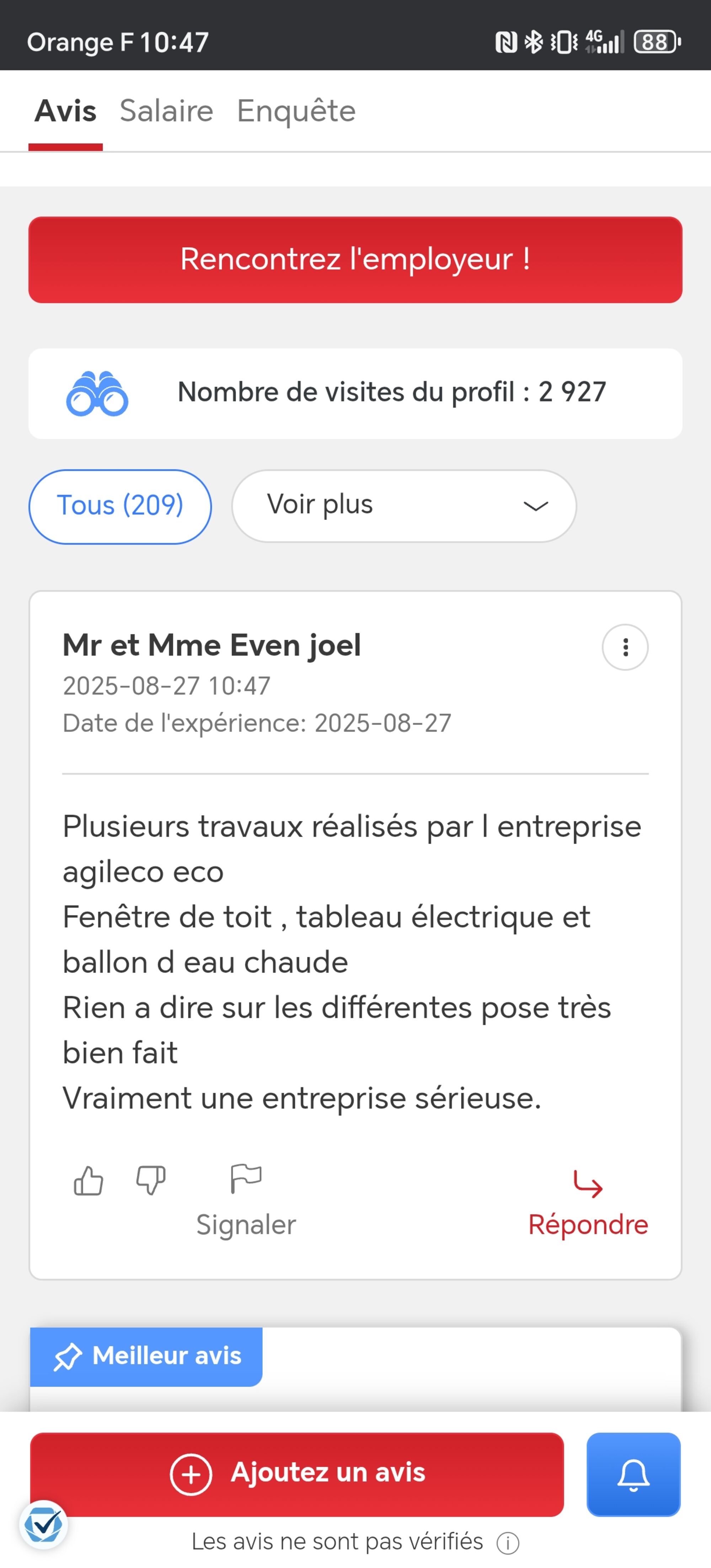Tap the blue checkmark shield badge
Screen dimensions: 711x1568
click(x=43, y=1525)
